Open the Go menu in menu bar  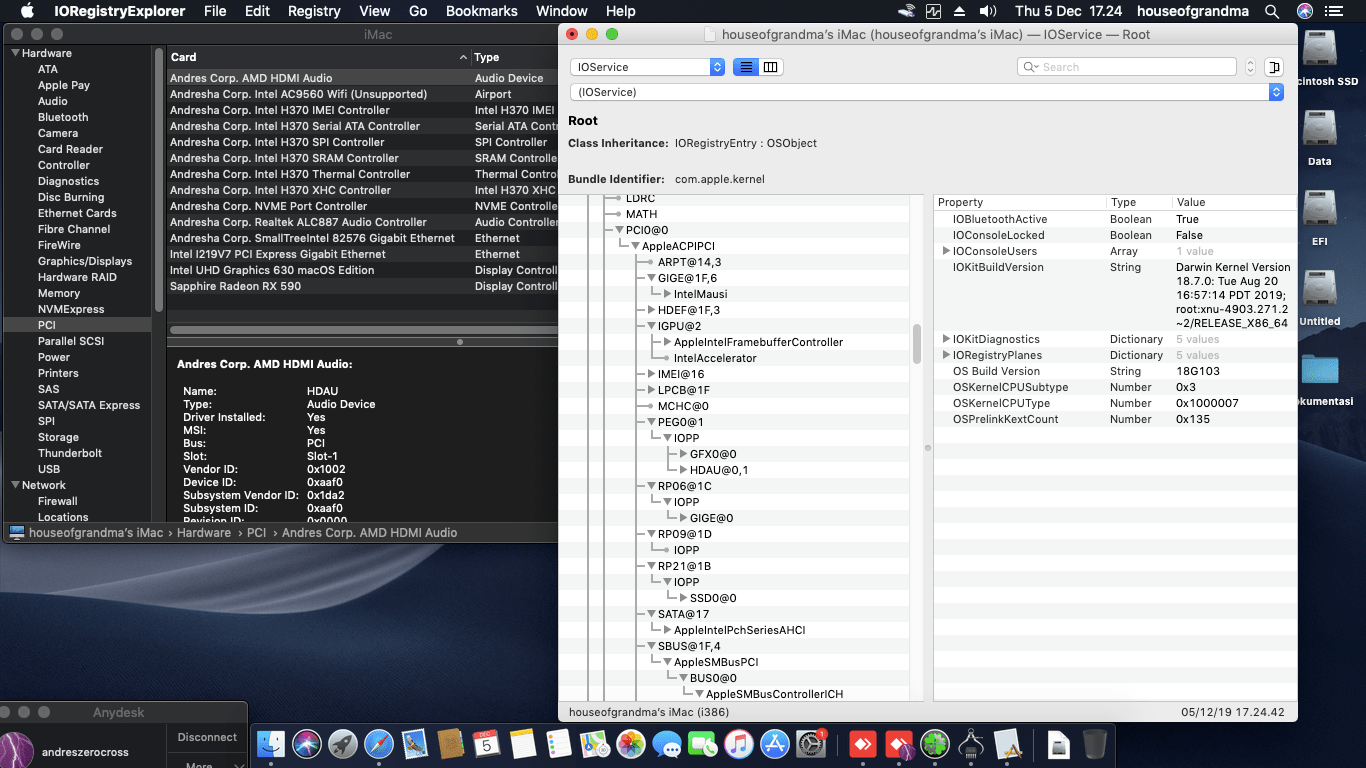pos(418,11)
